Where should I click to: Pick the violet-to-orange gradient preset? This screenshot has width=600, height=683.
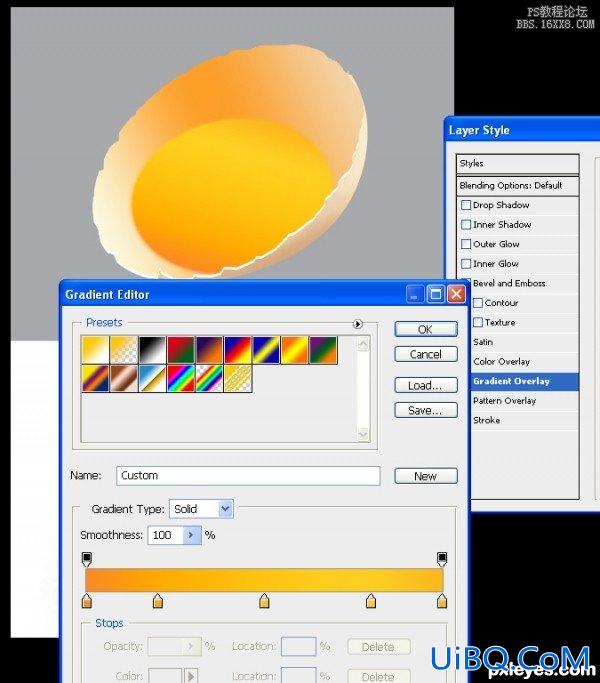coord(209,350)
